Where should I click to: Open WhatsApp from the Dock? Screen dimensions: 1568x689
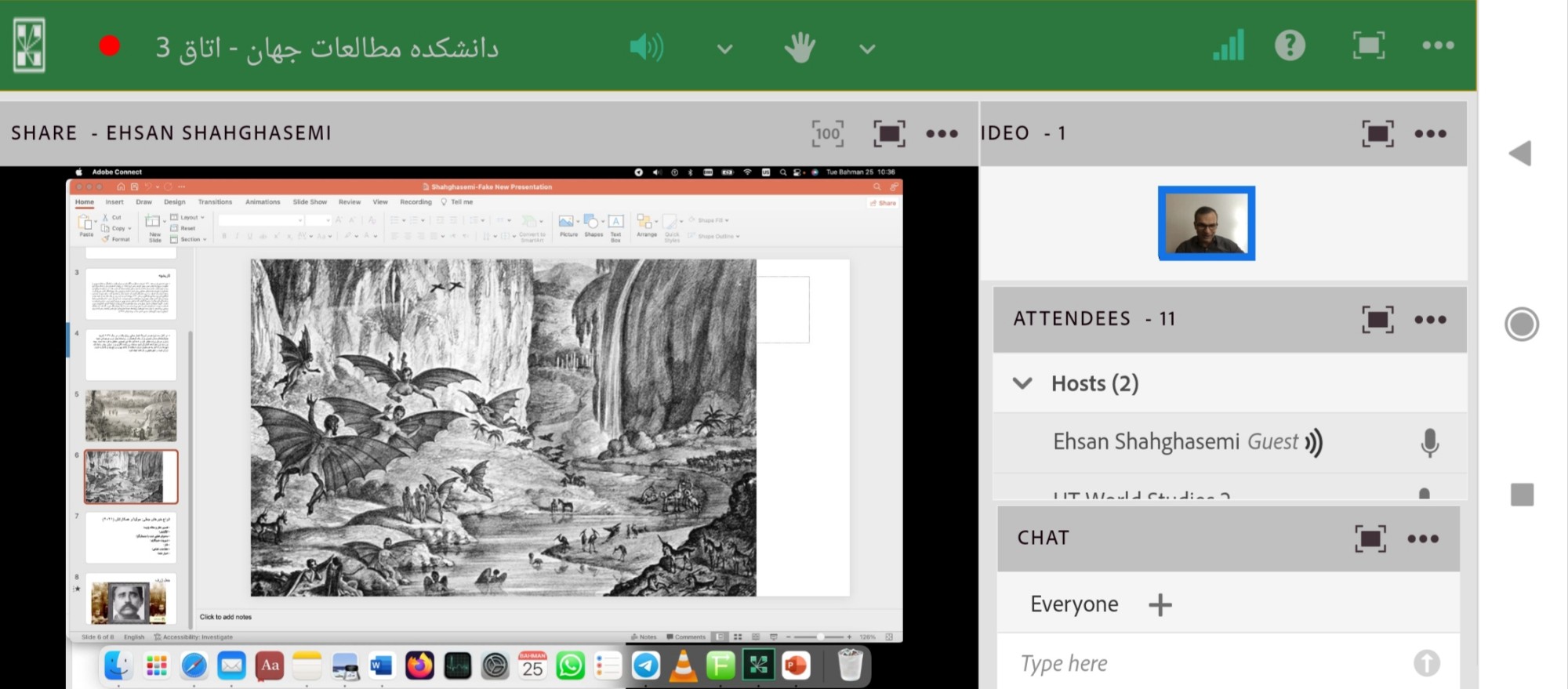[x=570, y=666]
